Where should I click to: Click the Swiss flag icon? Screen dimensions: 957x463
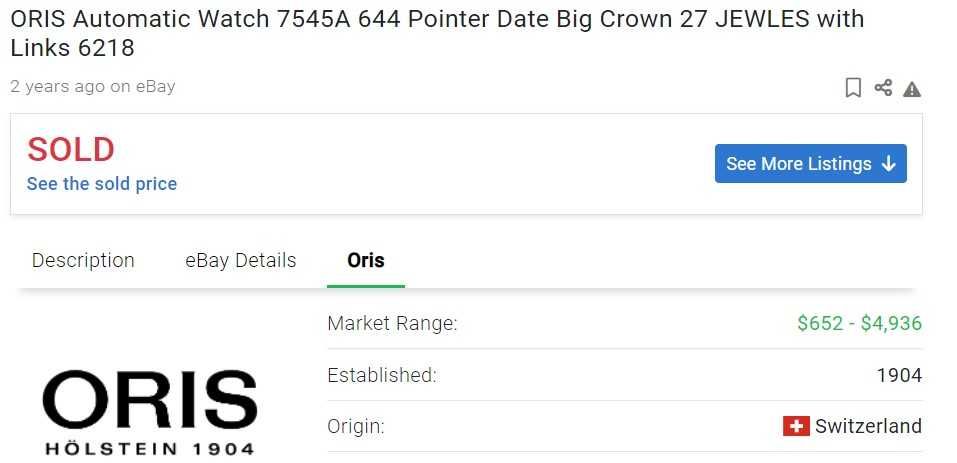tap(796, 426)
